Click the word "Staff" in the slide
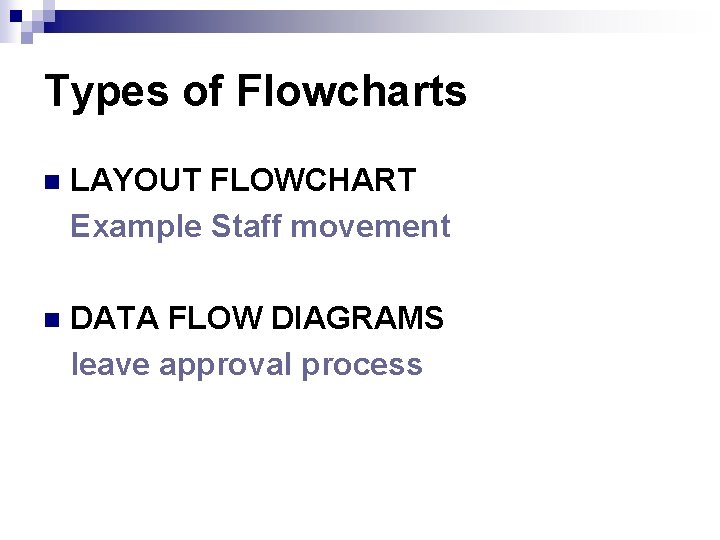 [246, 227]
